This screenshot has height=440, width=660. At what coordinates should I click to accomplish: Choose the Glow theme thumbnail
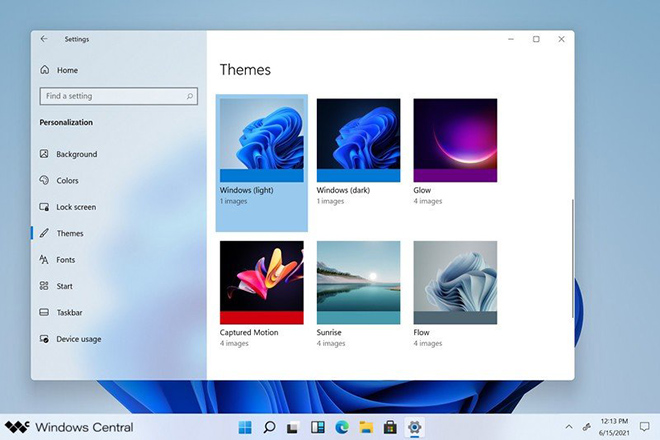(455, 140)
